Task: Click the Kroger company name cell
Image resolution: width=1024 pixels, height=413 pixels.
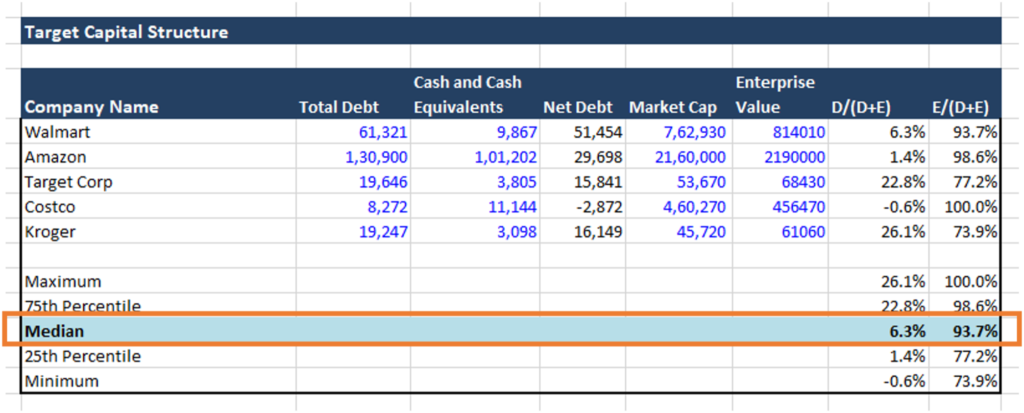Action: pyautogui.click(x=51, y=232)
